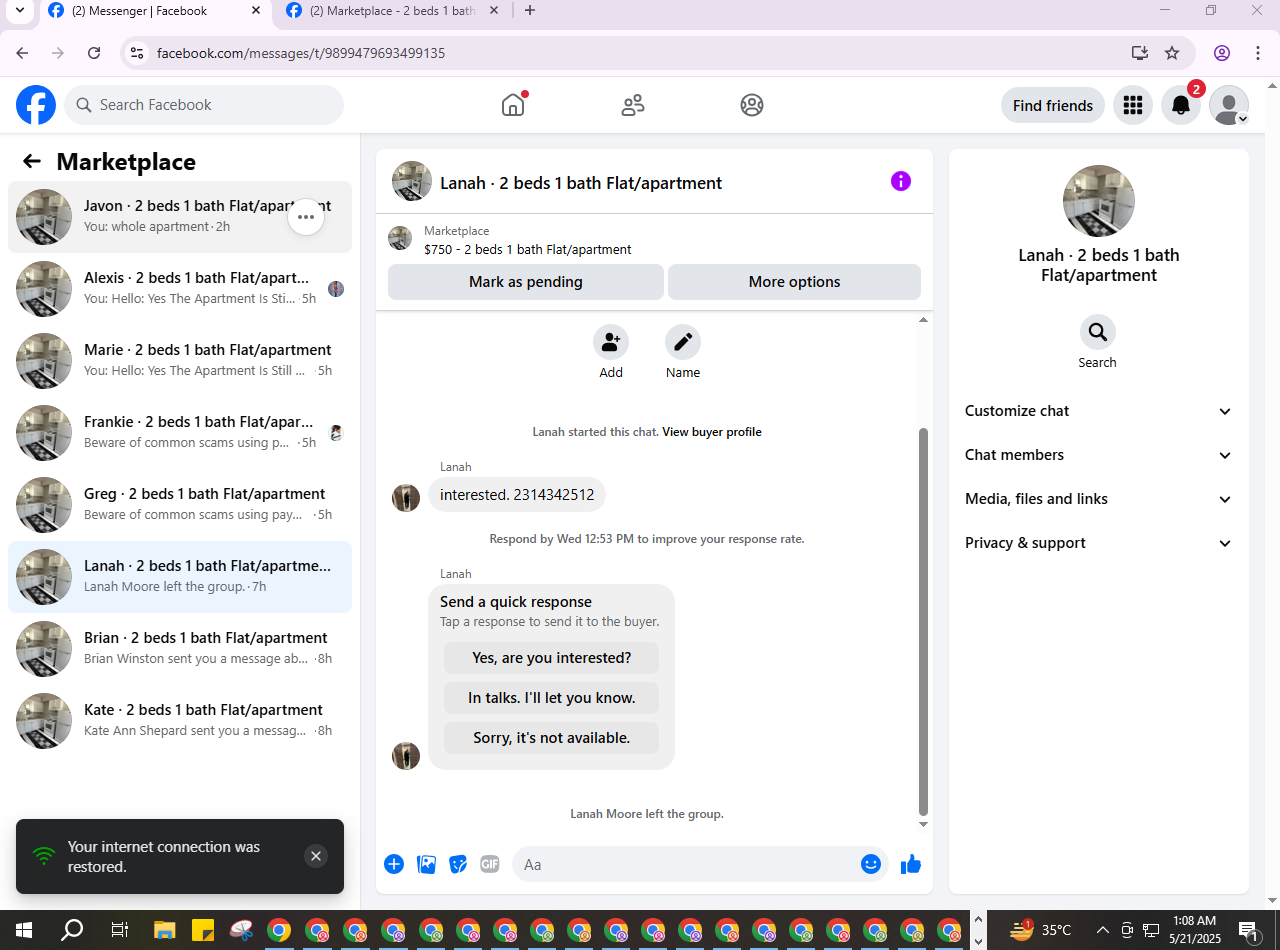Open Javon apartment conversation
The height and width of the screenshot is (950, 1280).
tap(180, 216)
